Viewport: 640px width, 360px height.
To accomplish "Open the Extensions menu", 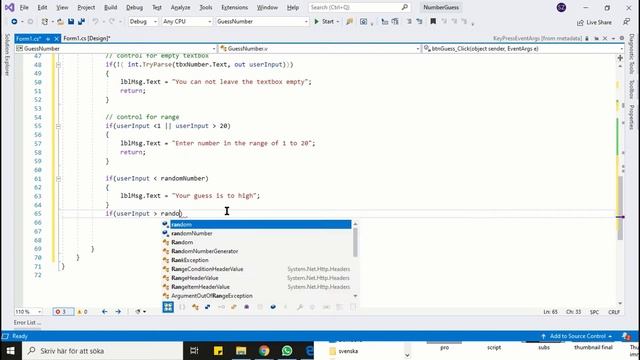I will pos(234,7).
